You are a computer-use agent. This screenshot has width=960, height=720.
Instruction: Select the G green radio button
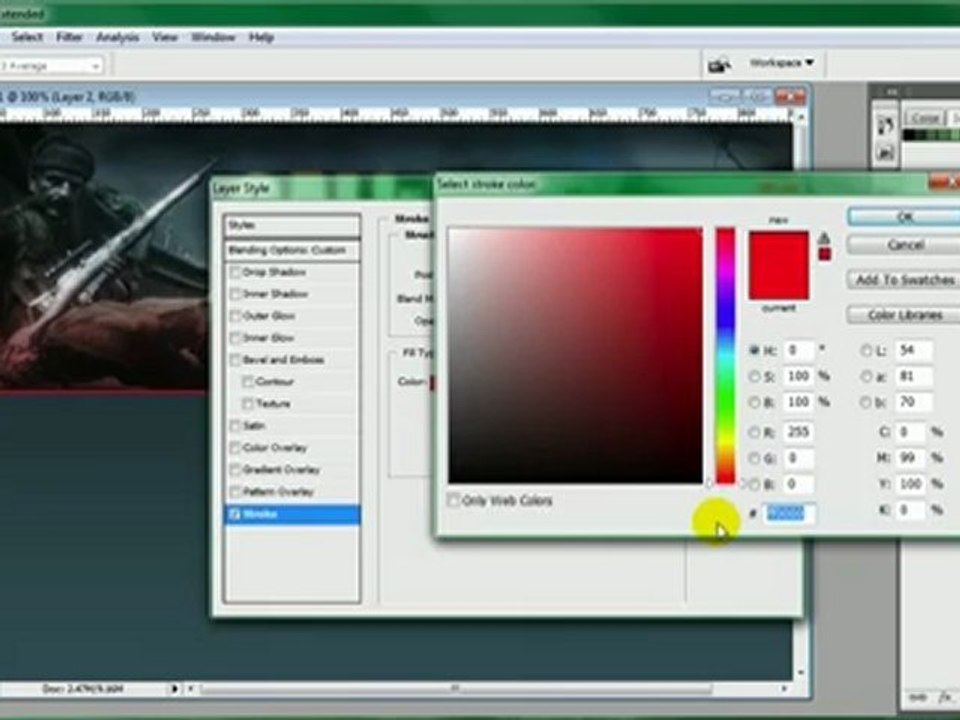(x=755, y=458)
